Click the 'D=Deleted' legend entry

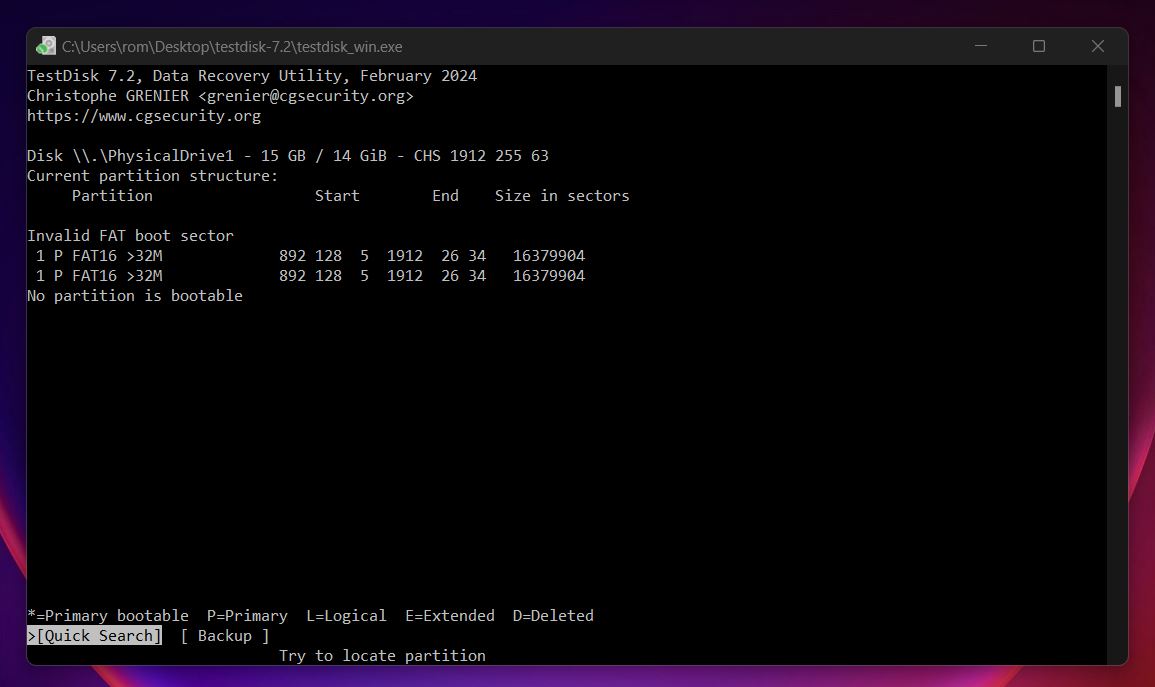(x=553, y=616)
